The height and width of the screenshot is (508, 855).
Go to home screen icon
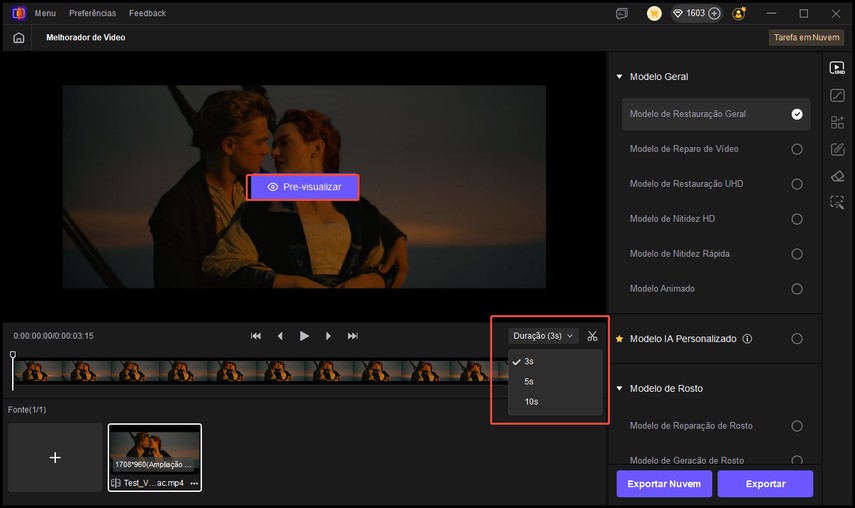coord(19,38)
